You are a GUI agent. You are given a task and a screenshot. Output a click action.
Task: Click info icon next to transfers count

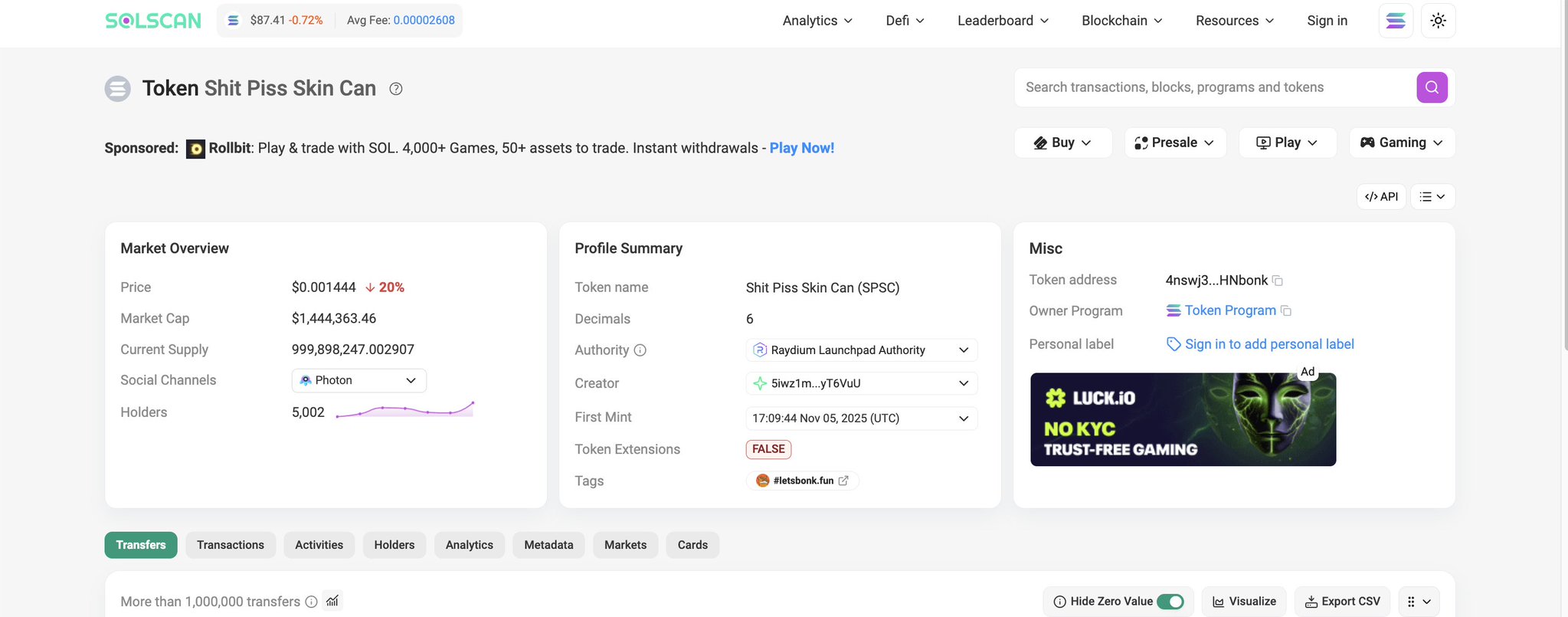point(312,602)
